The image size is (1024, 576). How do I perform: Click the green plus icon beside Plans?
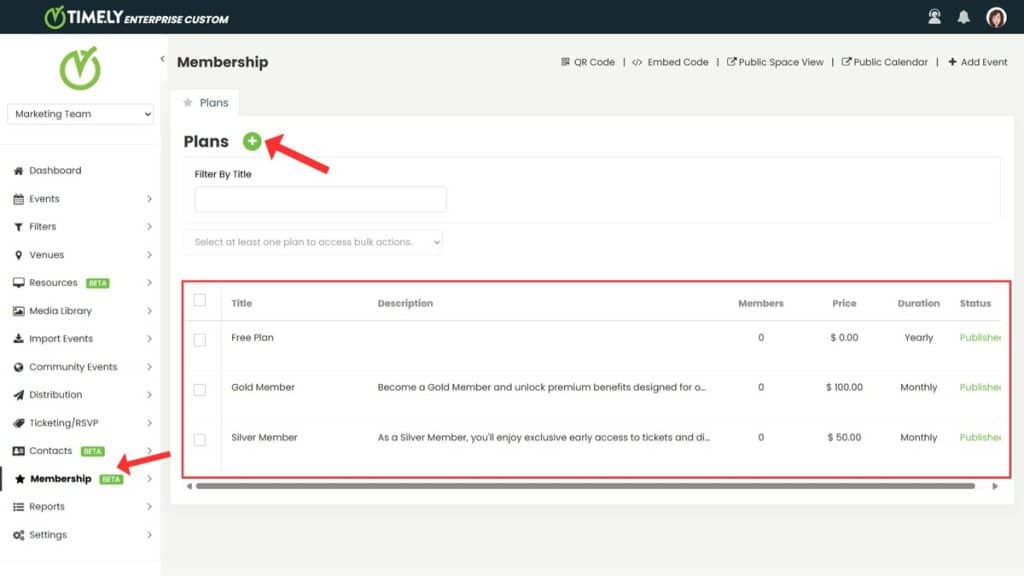252,141
